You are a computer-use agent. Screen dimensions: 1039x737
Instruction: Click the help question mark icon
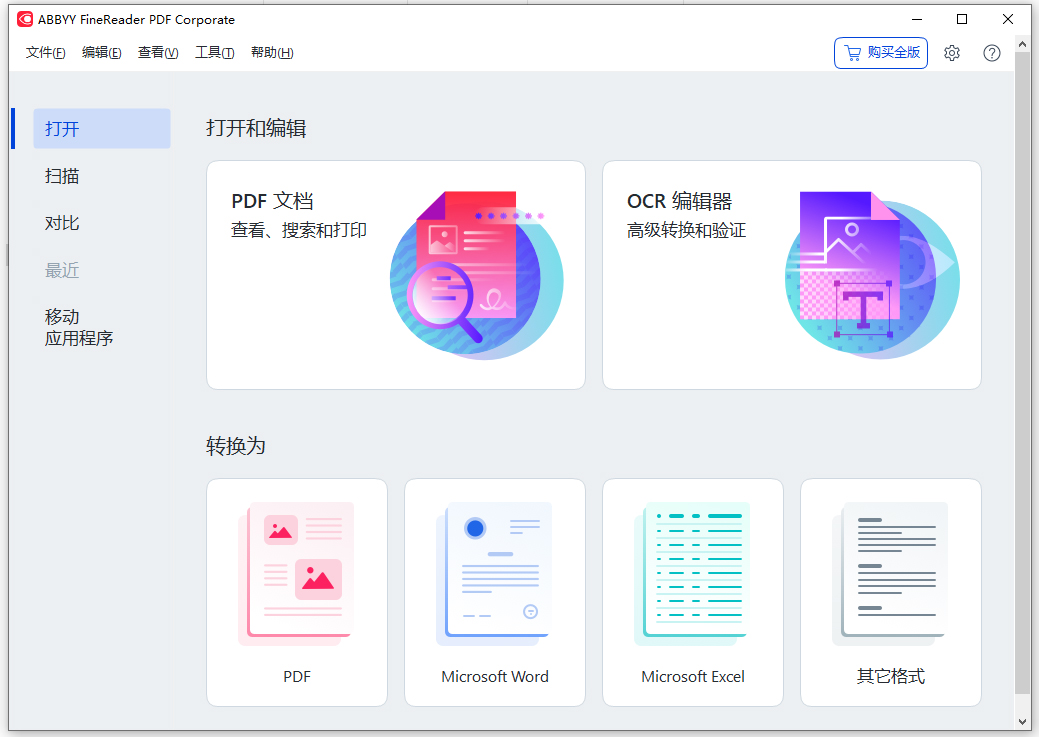click(991, 53)
